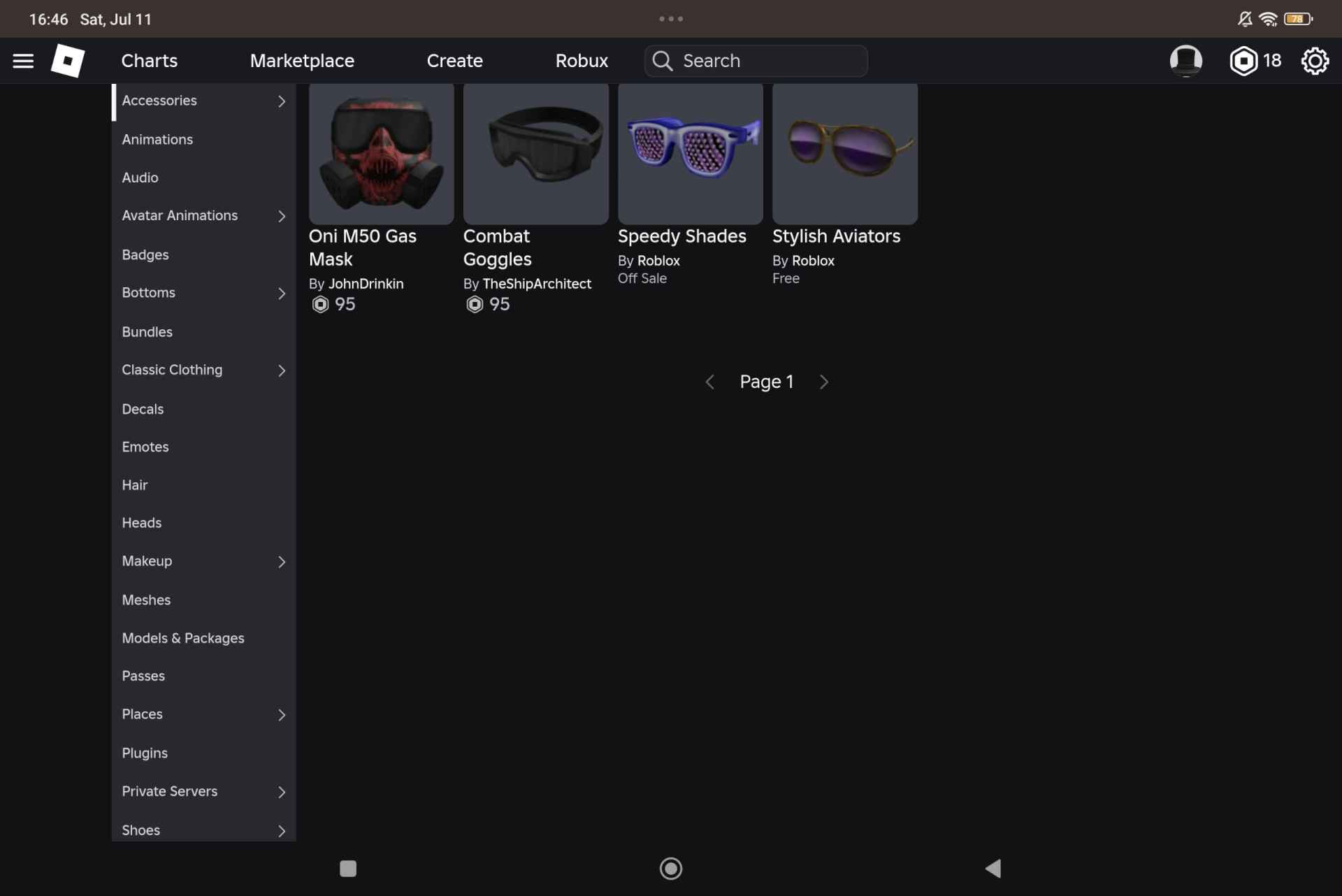Click the Combat Goggles thumbnail

(x=535, y=154)
